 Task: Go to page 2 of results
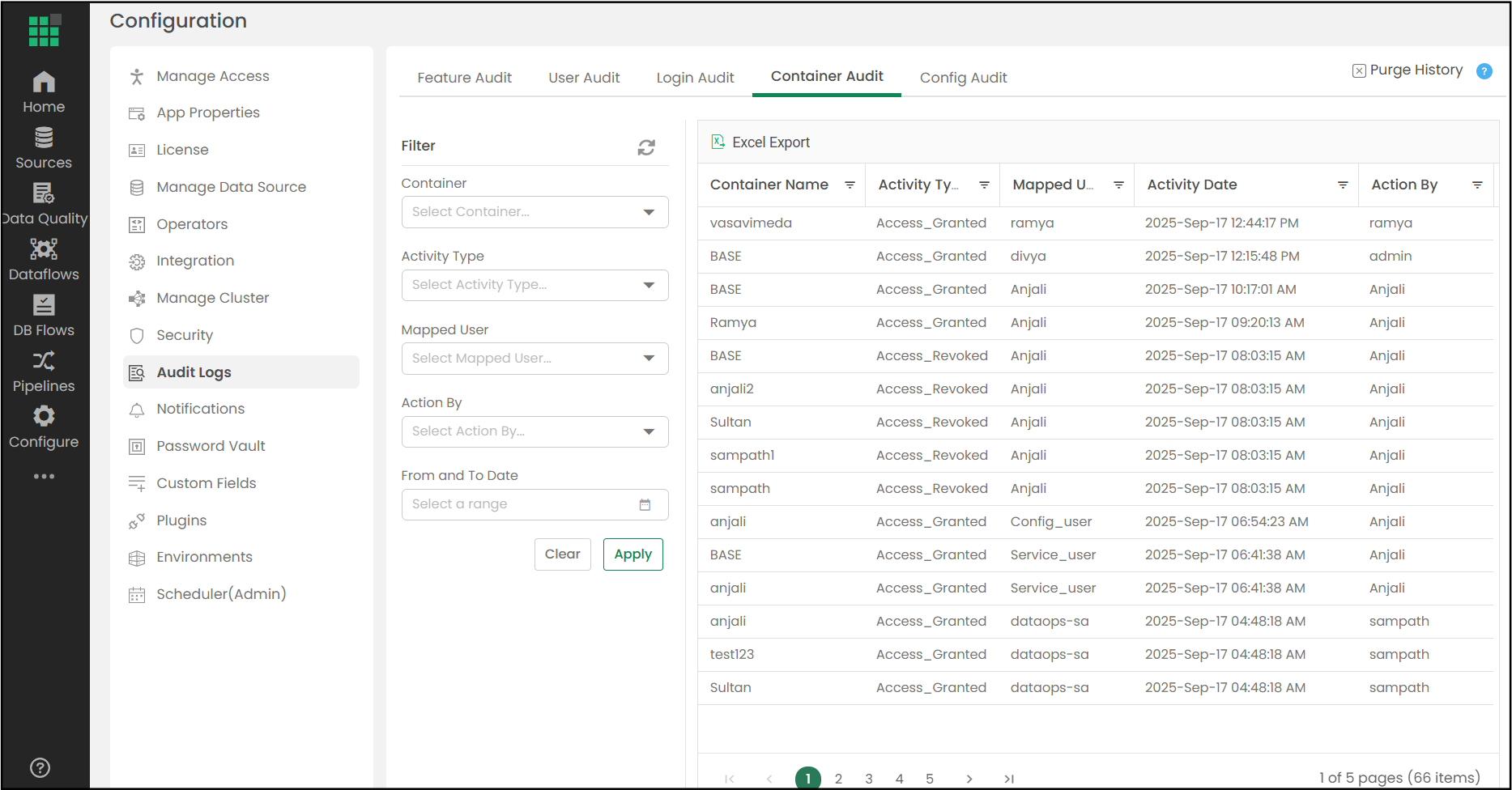[838, 779]
